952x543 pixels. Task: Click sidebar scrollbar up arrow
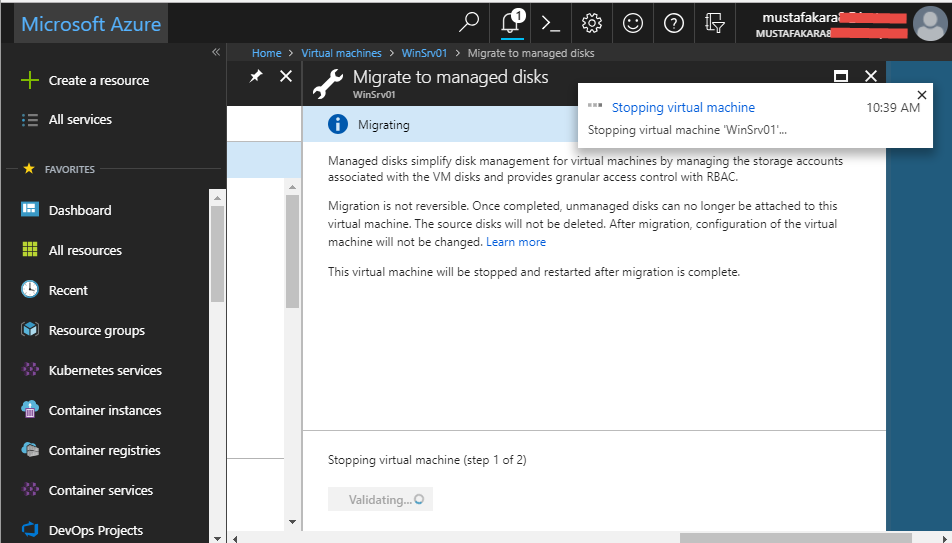[x=217, y=198]
